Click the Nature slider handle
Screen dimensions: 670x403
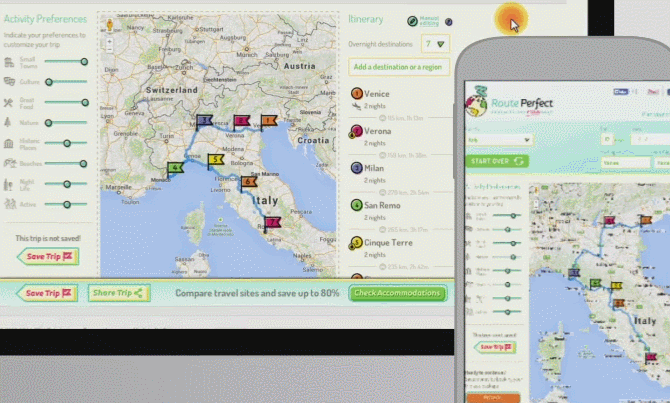pyautogui.click(x=49, y=123)
